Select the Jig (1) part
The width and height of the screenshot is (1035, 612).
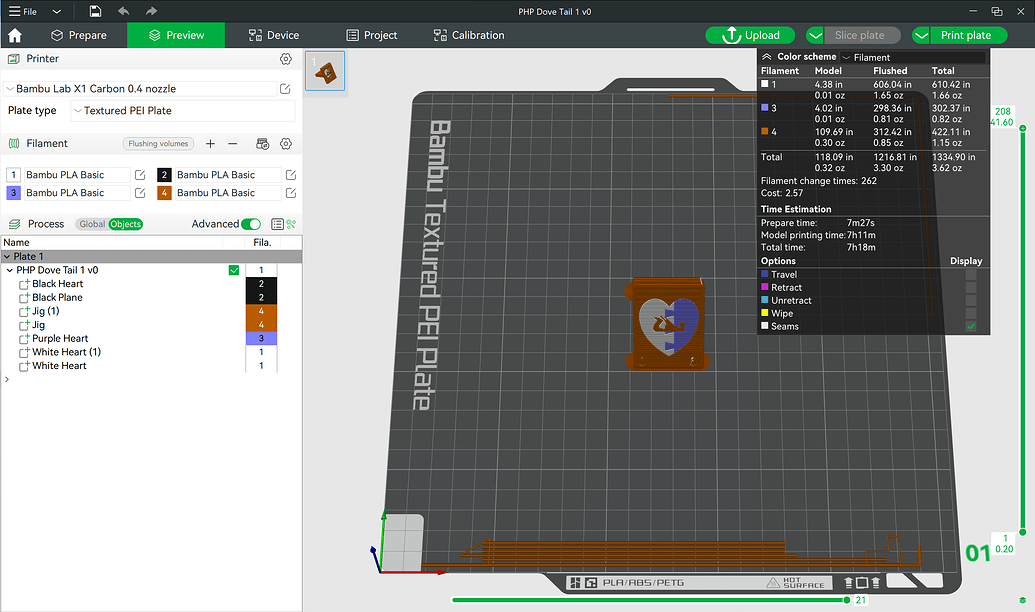[x=46, y=311]
